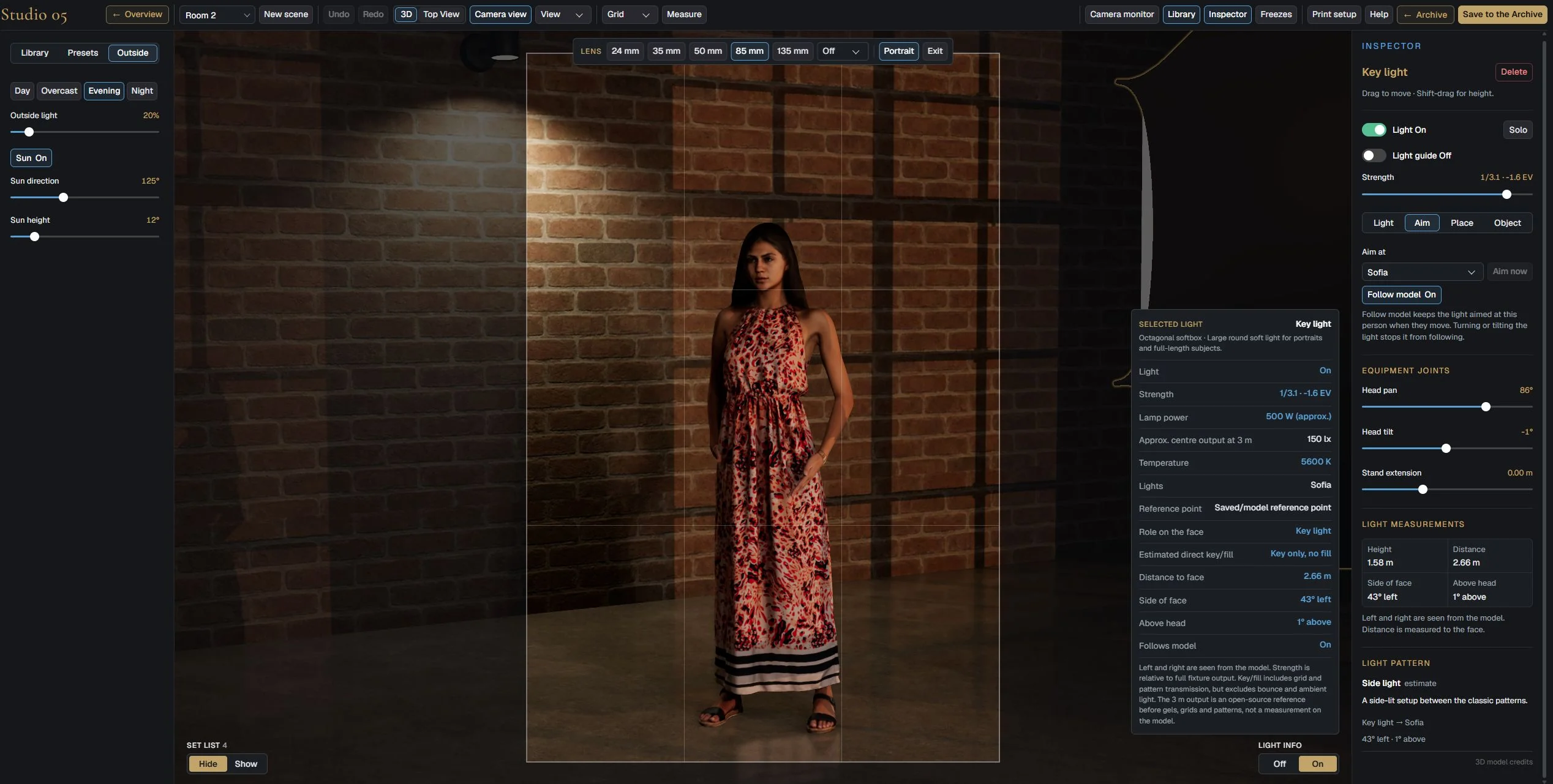The width and height of the screenshot is (1553, 784).
Task: Toggle the Sun On button
Action: (31, 158)
